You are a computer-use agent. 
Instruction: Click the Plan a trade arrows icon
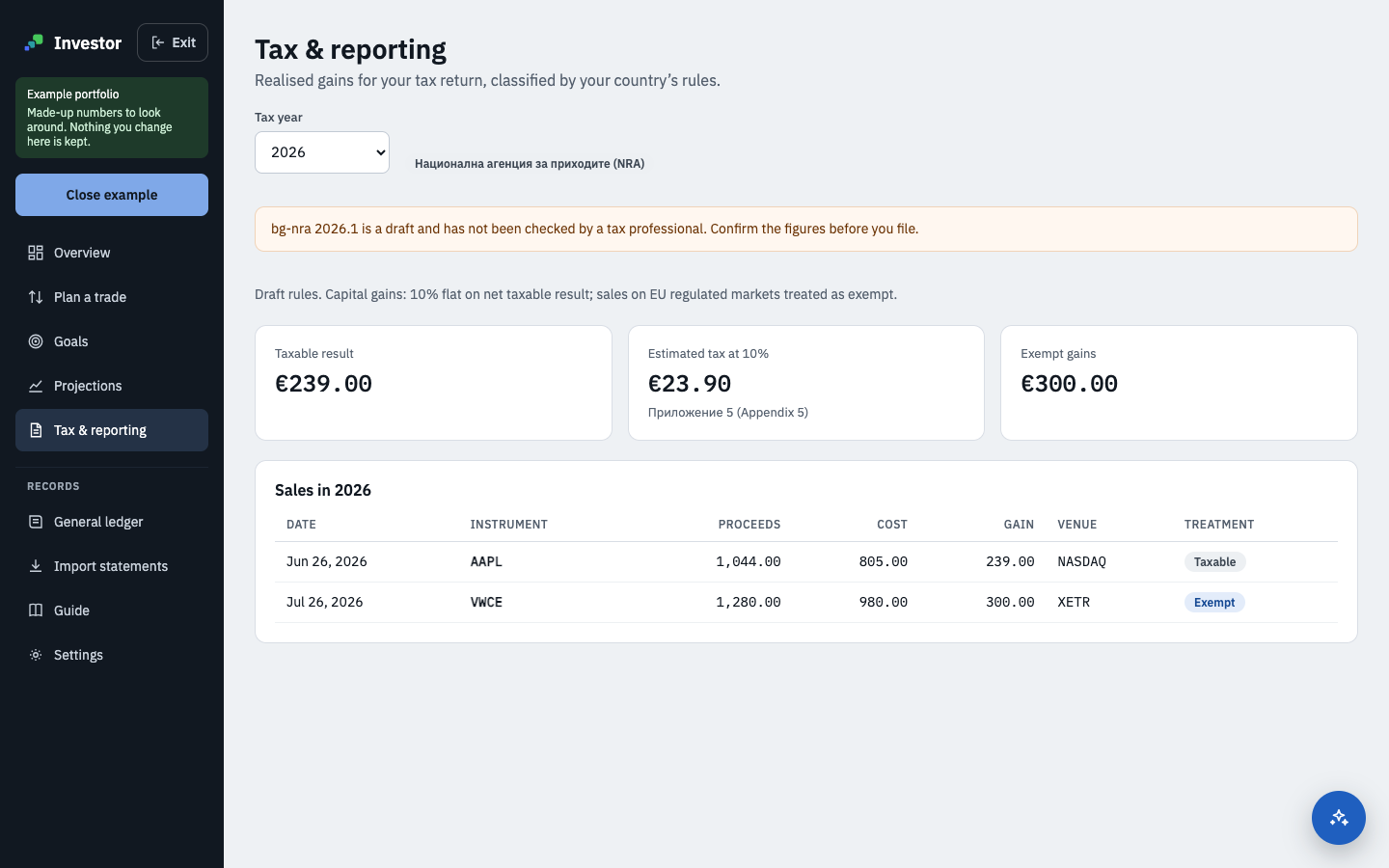click(36, 297)
